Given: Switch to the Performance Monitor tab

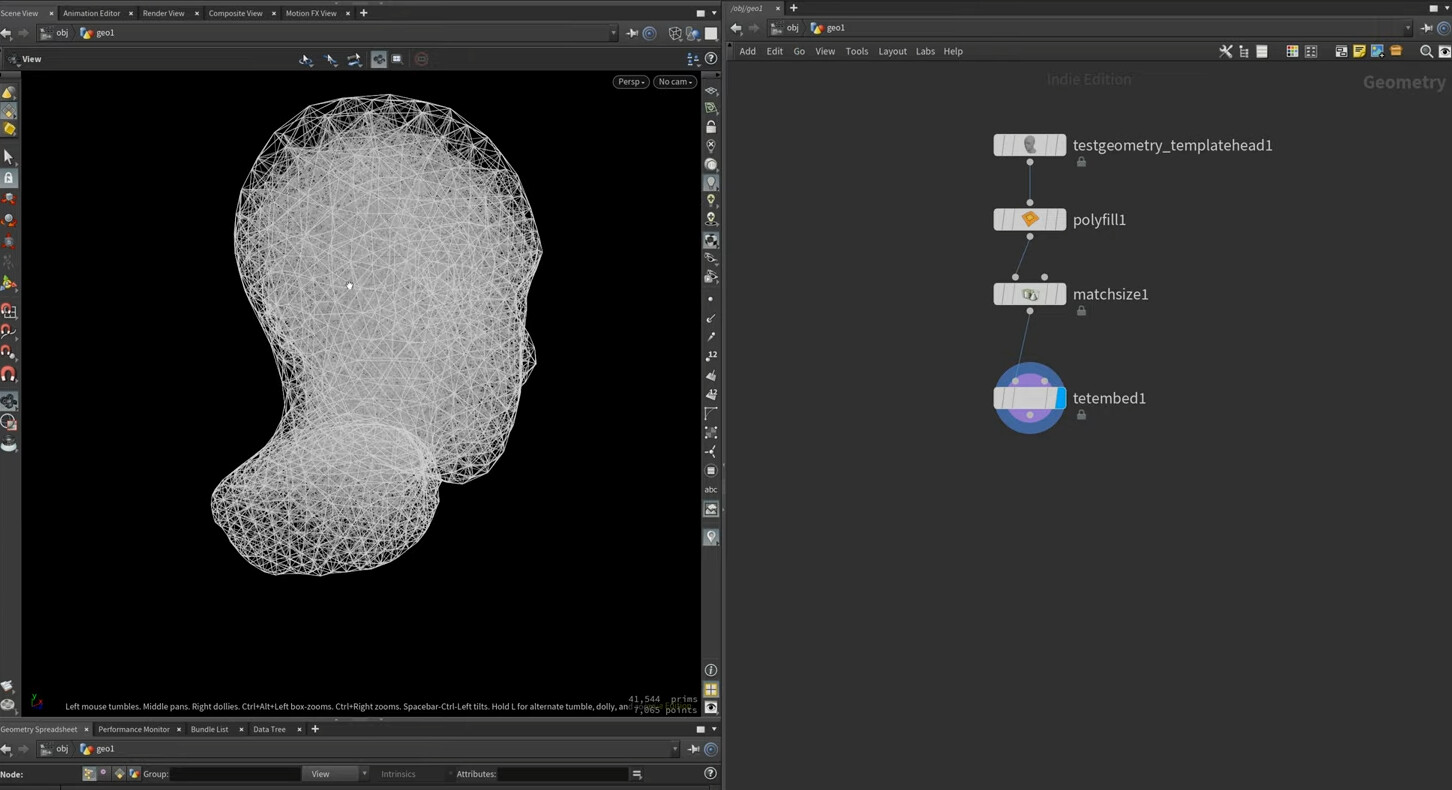Looking at the screenshot, I should tap(133, 729).
